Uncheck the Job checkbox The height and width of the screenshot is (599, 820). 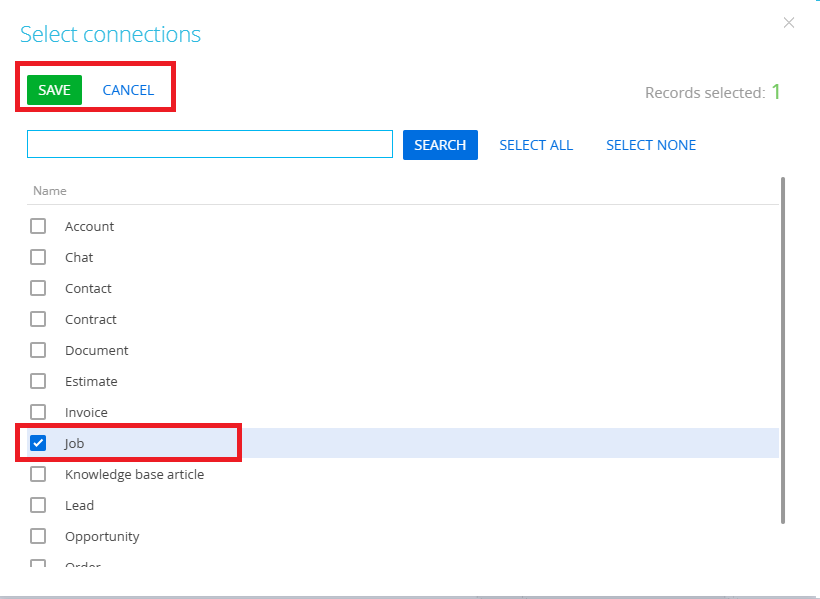point(39,443)
